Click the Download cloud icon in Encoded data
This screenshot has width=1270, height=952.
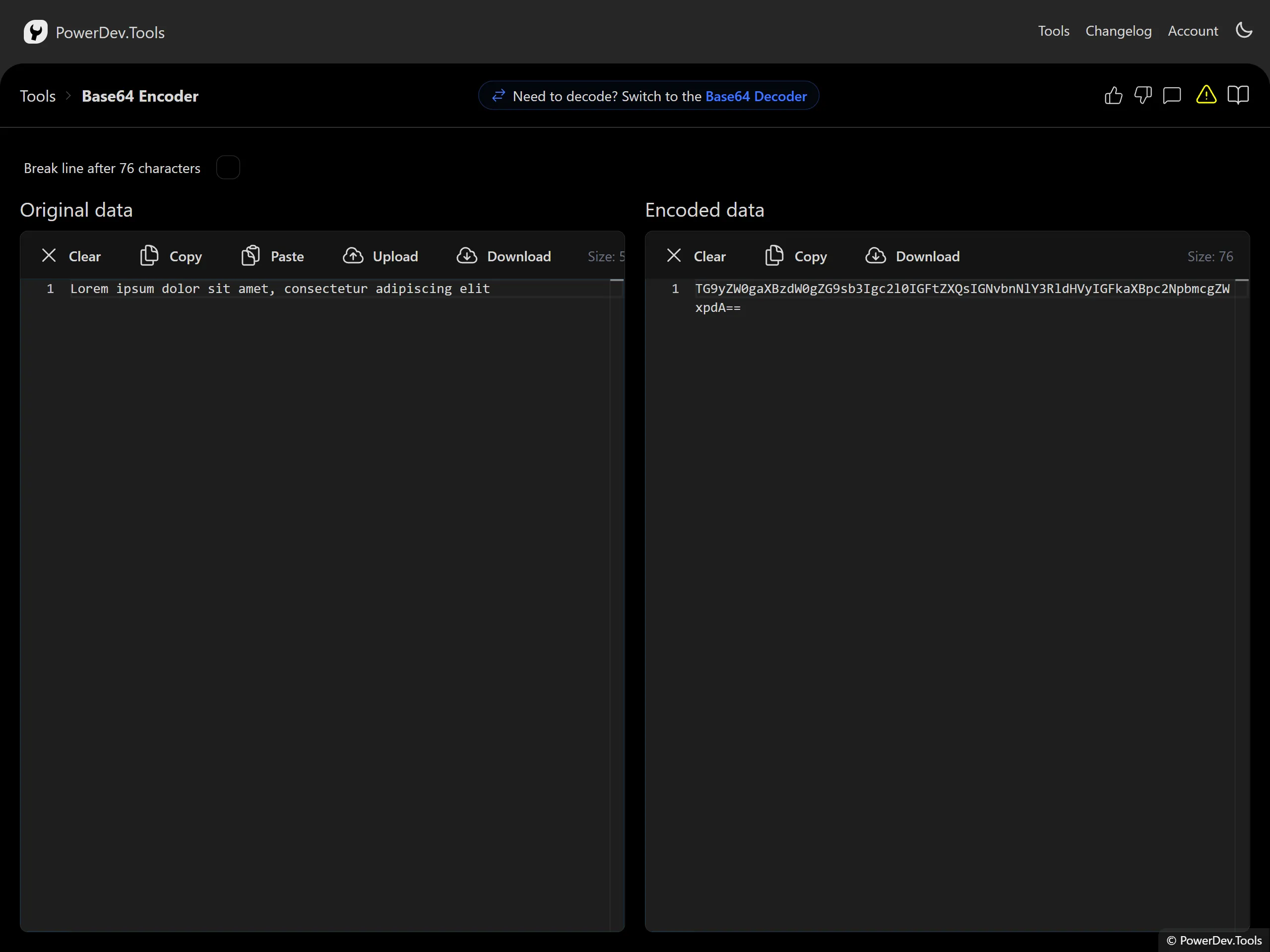(876, 256)
